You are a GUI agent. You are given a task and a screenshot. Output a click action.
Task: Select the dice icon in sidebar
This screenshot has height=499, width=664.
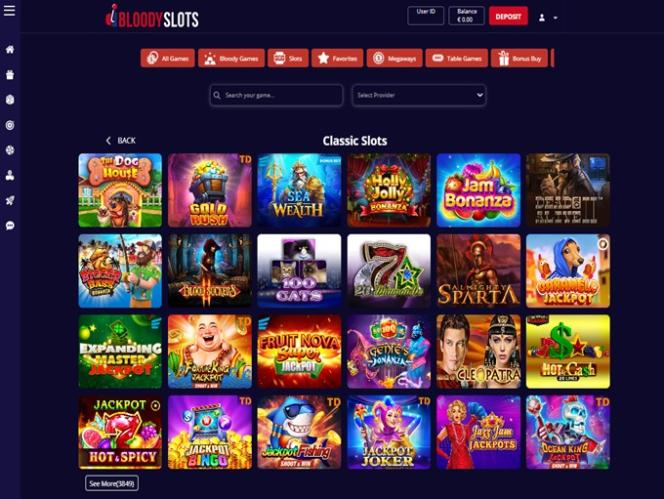tap(10, 100)
